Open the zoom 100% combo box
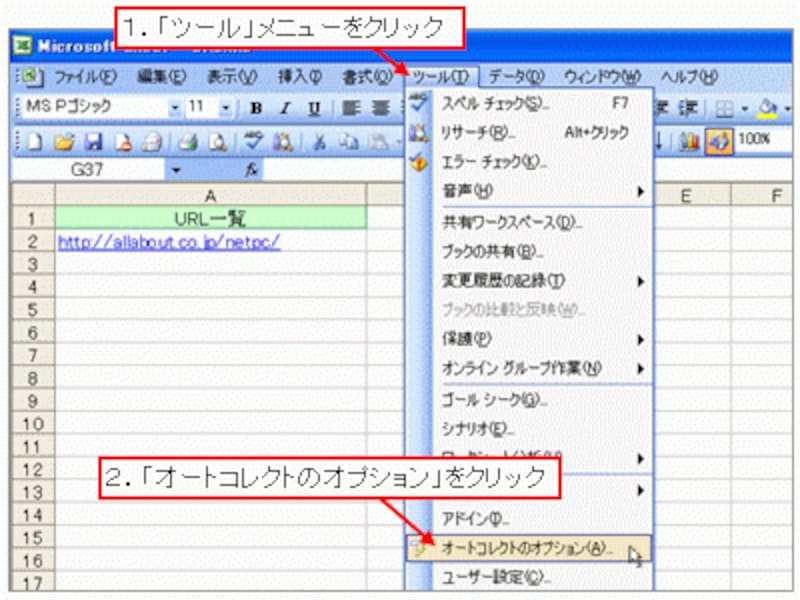Image resolution: width=800 pixels, height=600 pixels. 763,139
